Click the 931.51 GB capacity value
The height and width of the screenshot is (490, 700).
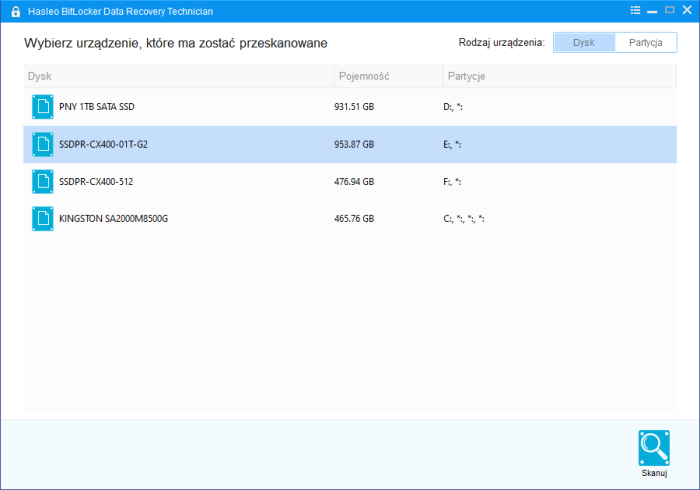[354, 107]
